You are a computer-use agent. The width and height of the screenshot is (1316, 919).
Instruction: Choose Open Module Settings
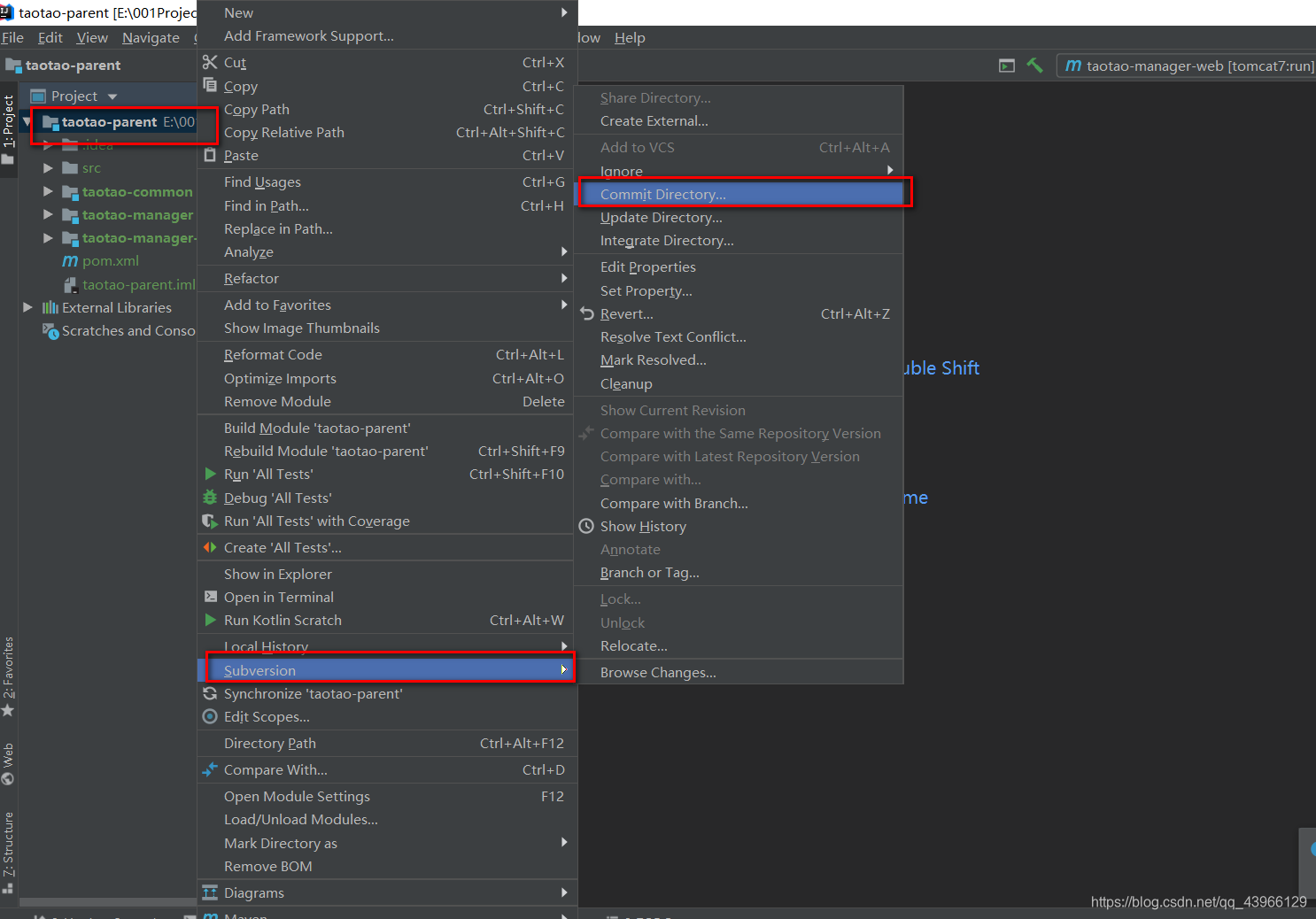[x=386, y=796]
